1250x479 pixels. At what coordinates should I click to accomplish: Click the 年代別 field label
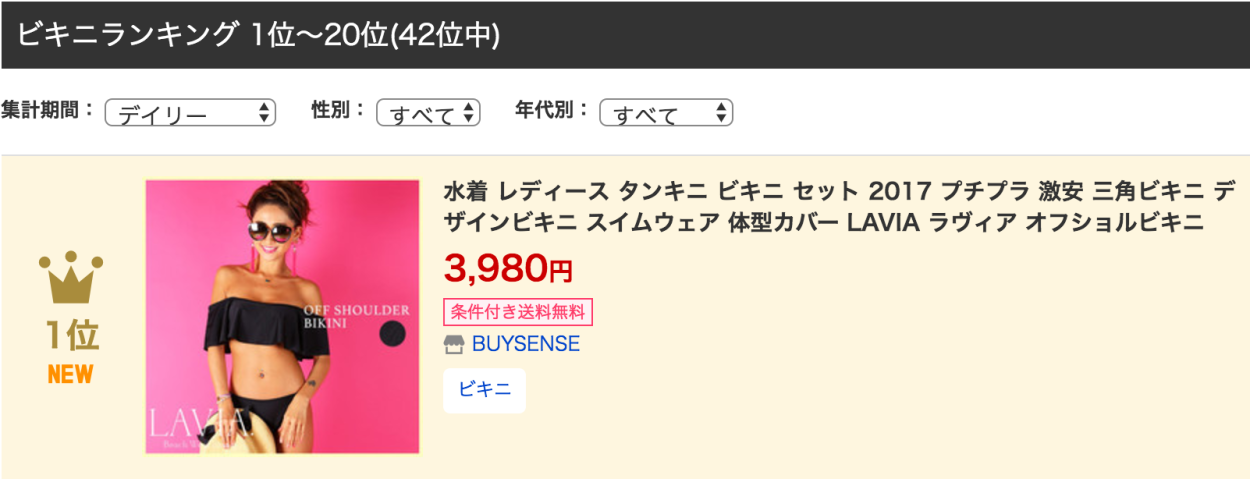pyautogui.click(x=552, y=111)
